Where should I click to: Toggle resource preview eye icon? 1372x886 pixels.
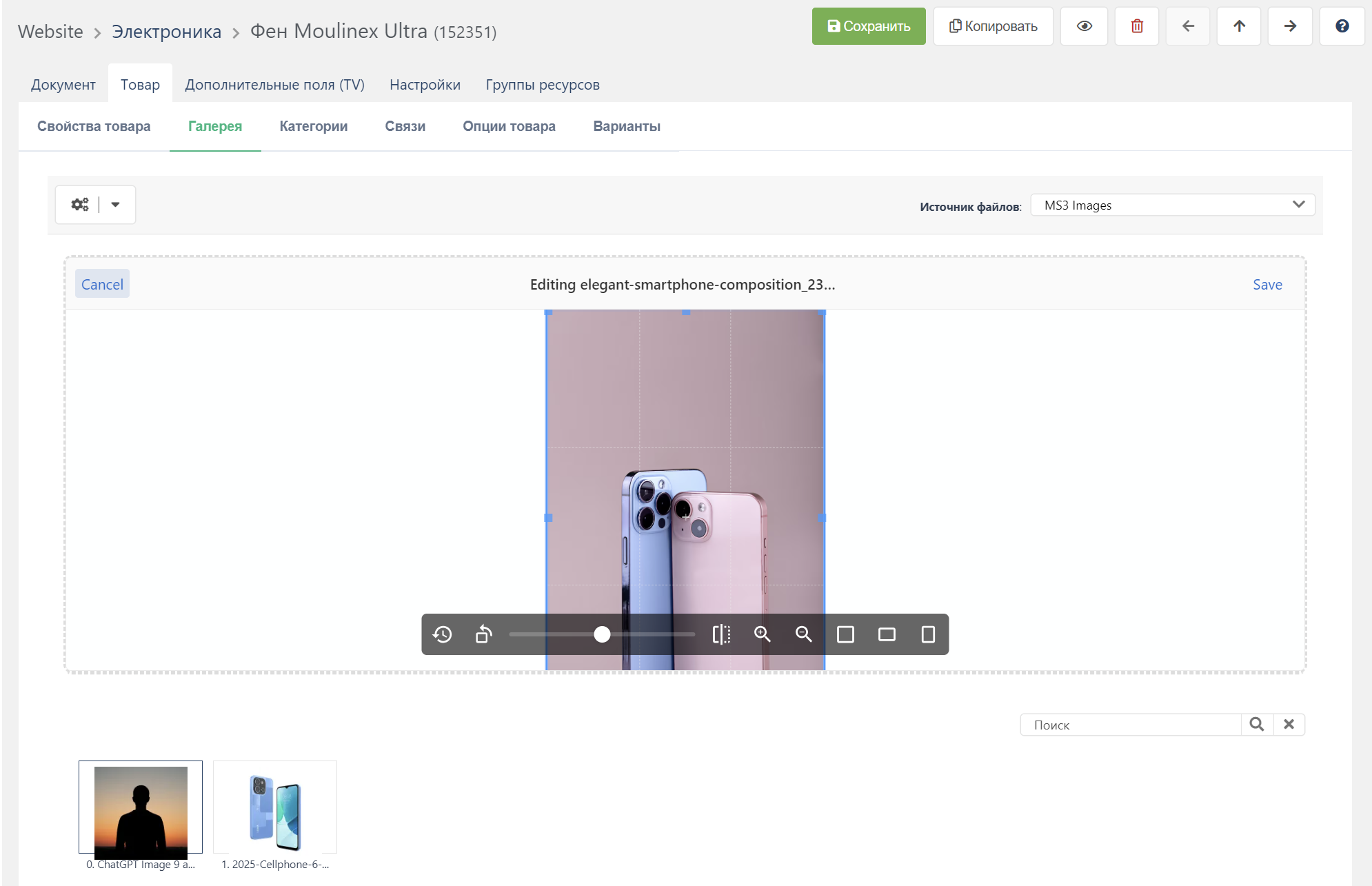coord(1084,26)
